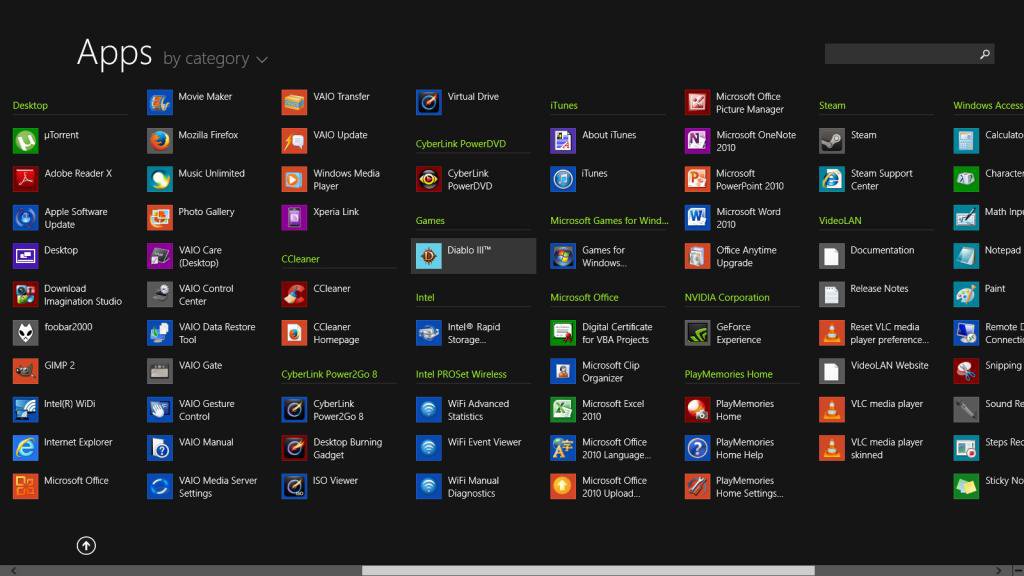Open 'About iTunes' label
This screenshot has width=1024, height=576.
pyautogui.click(x=609, y=135)
